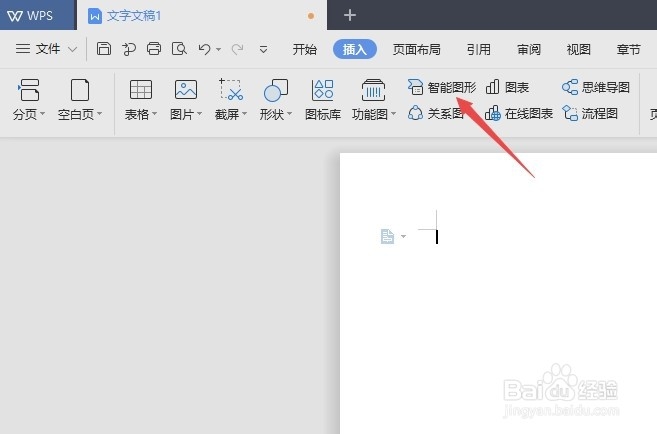Click the Print Preview icon

179,49
